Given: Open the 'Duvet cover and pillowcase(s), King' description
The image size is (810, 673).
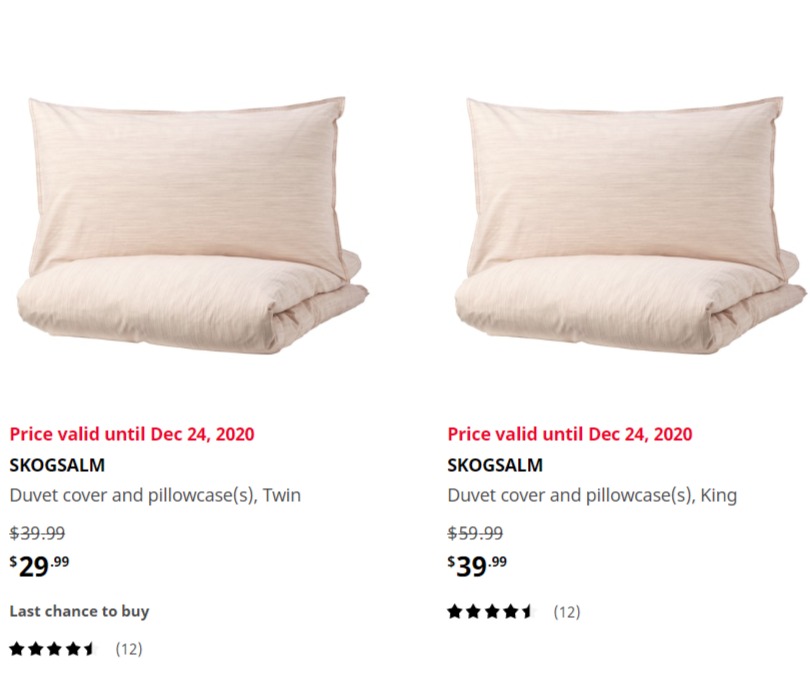Looking at the screenshot, I should (x=592, y=495).
